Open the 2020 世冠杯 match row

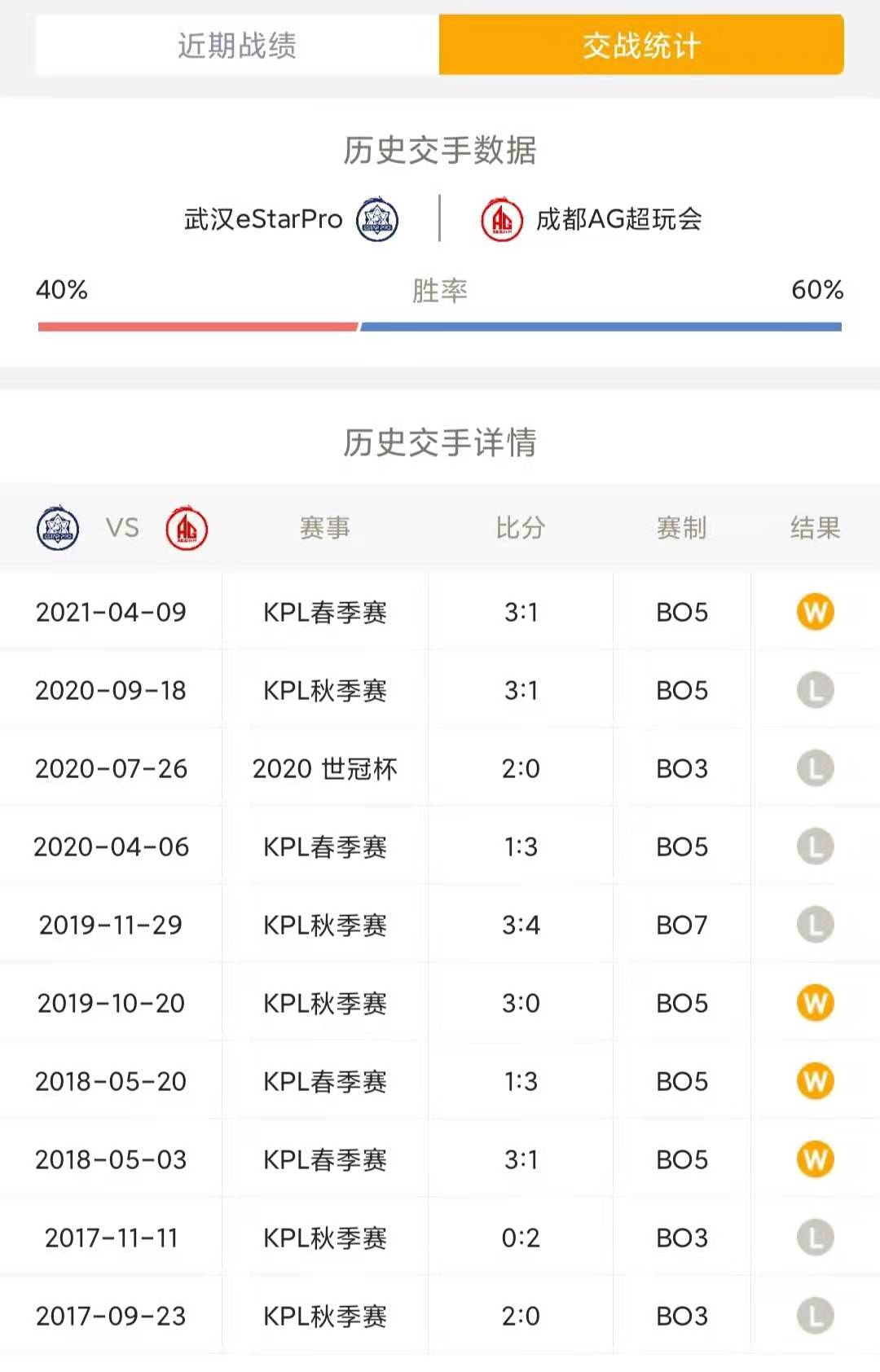tap(440, 768)
